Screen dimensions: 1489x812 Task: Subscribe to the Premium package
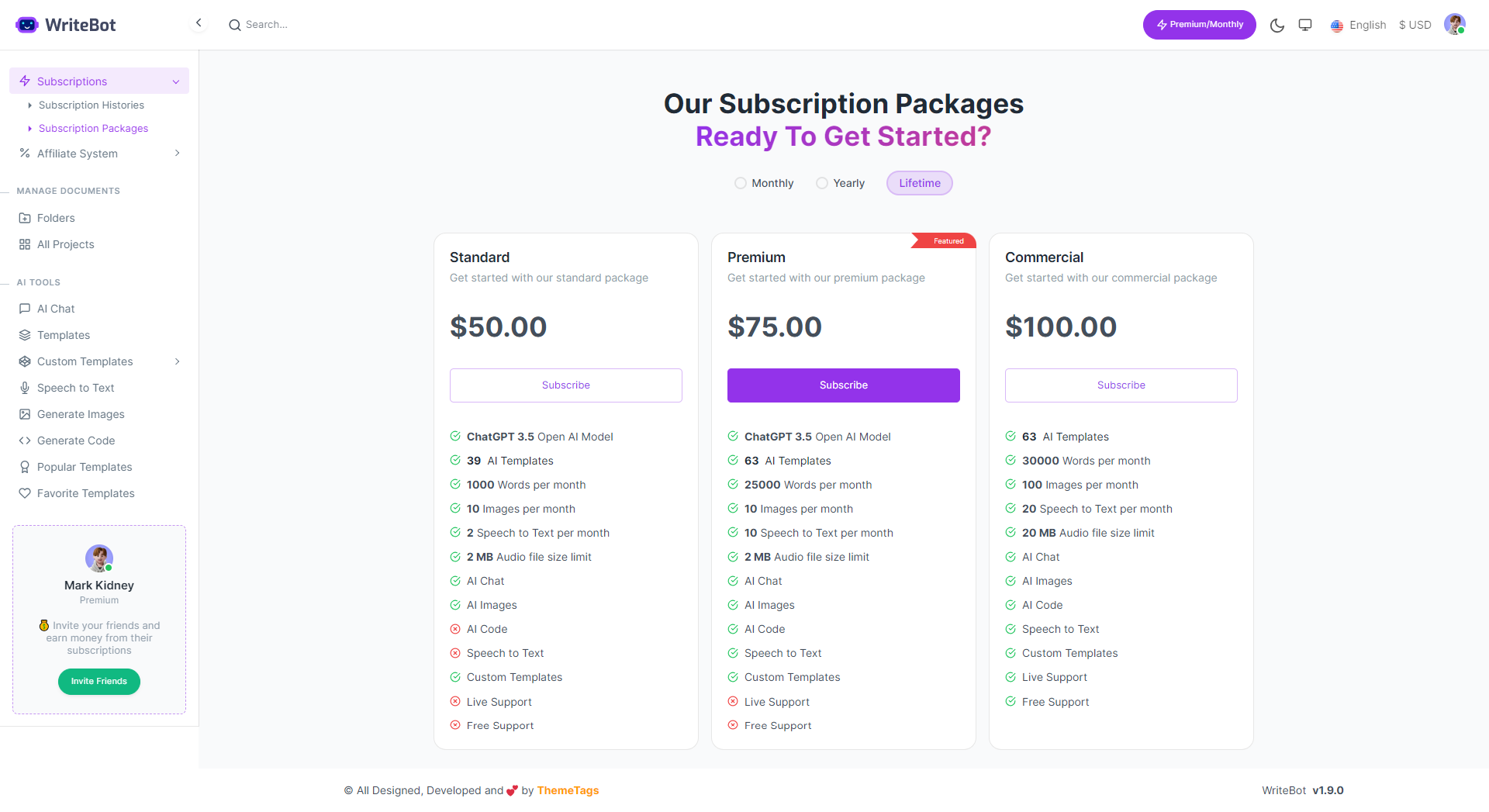click(x=843, y=385)
